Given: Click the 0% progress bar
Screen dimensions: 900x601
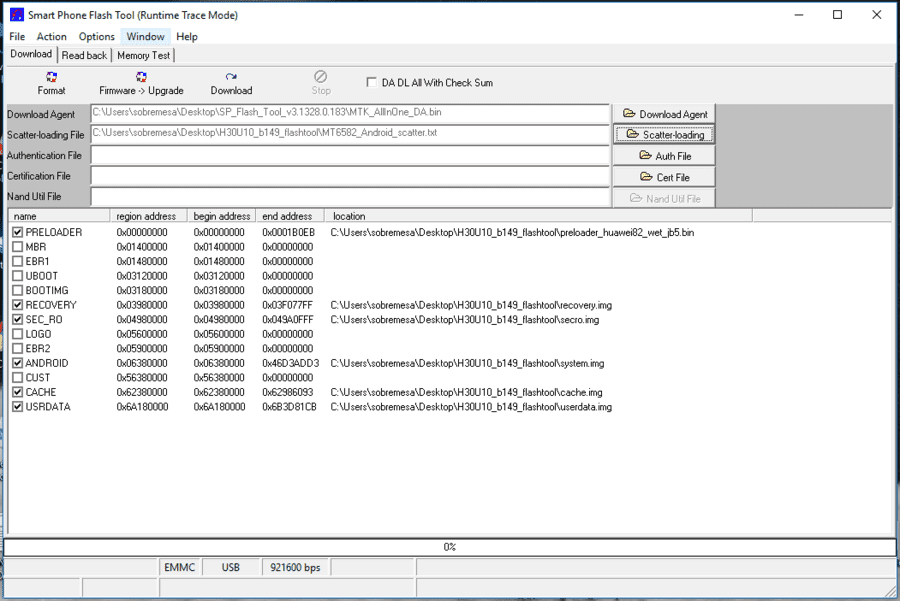Looking at the screenshot, I should pos(449,547).
